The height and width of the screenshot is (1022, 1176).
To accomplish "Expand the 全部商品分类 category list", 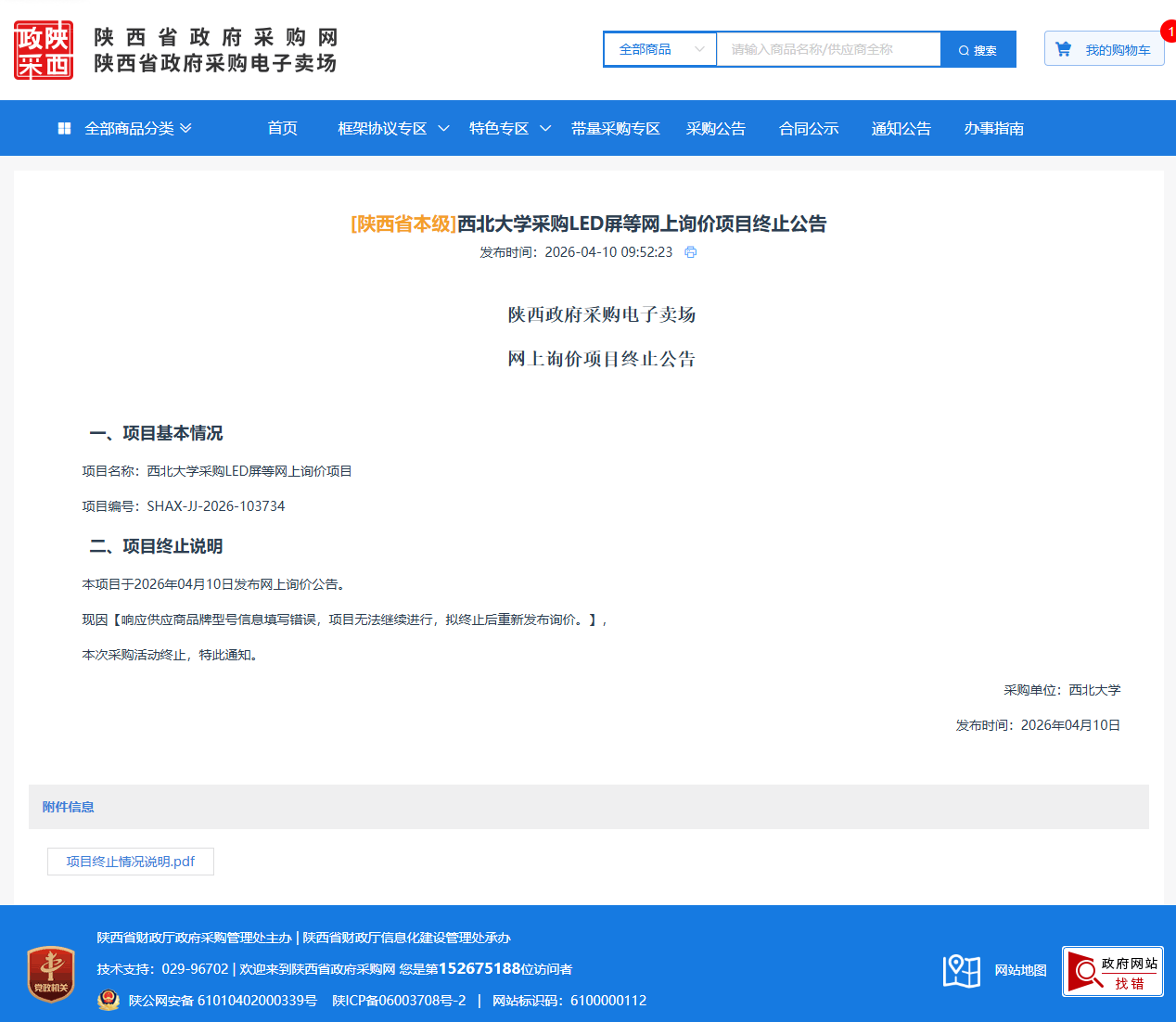I will coord(137,128).
